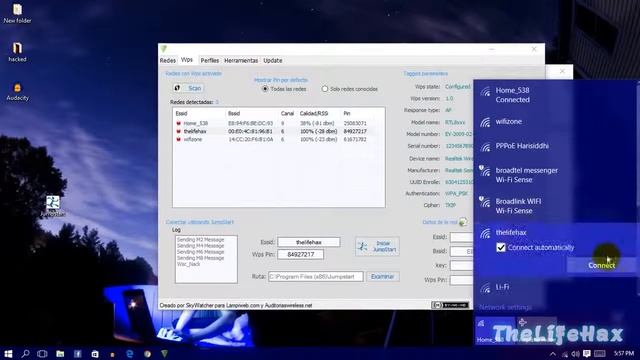This screenshot has height=360, width=640.
Task: Select wifizone network in Wi-Fi flyout
Action: (555, 122)
